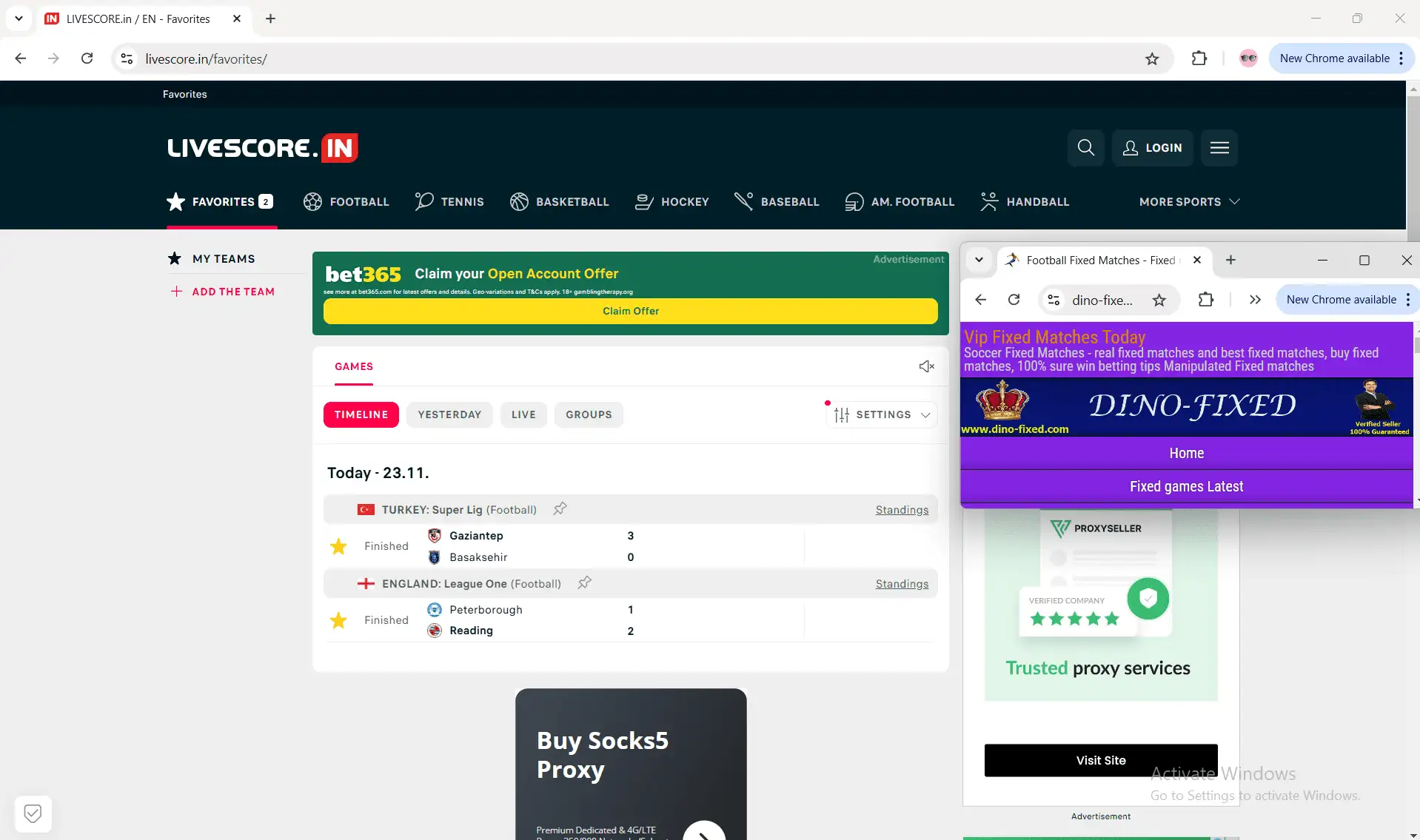Go to the Football section

pos(346,202)
